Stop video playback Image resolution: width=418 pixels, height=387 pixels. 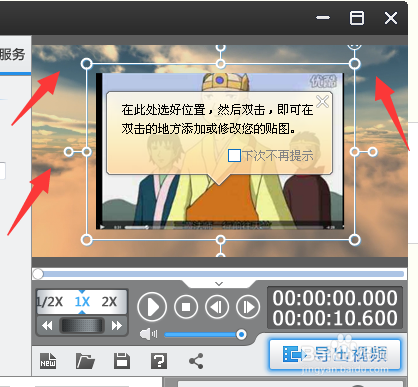[x=186, y=307]
